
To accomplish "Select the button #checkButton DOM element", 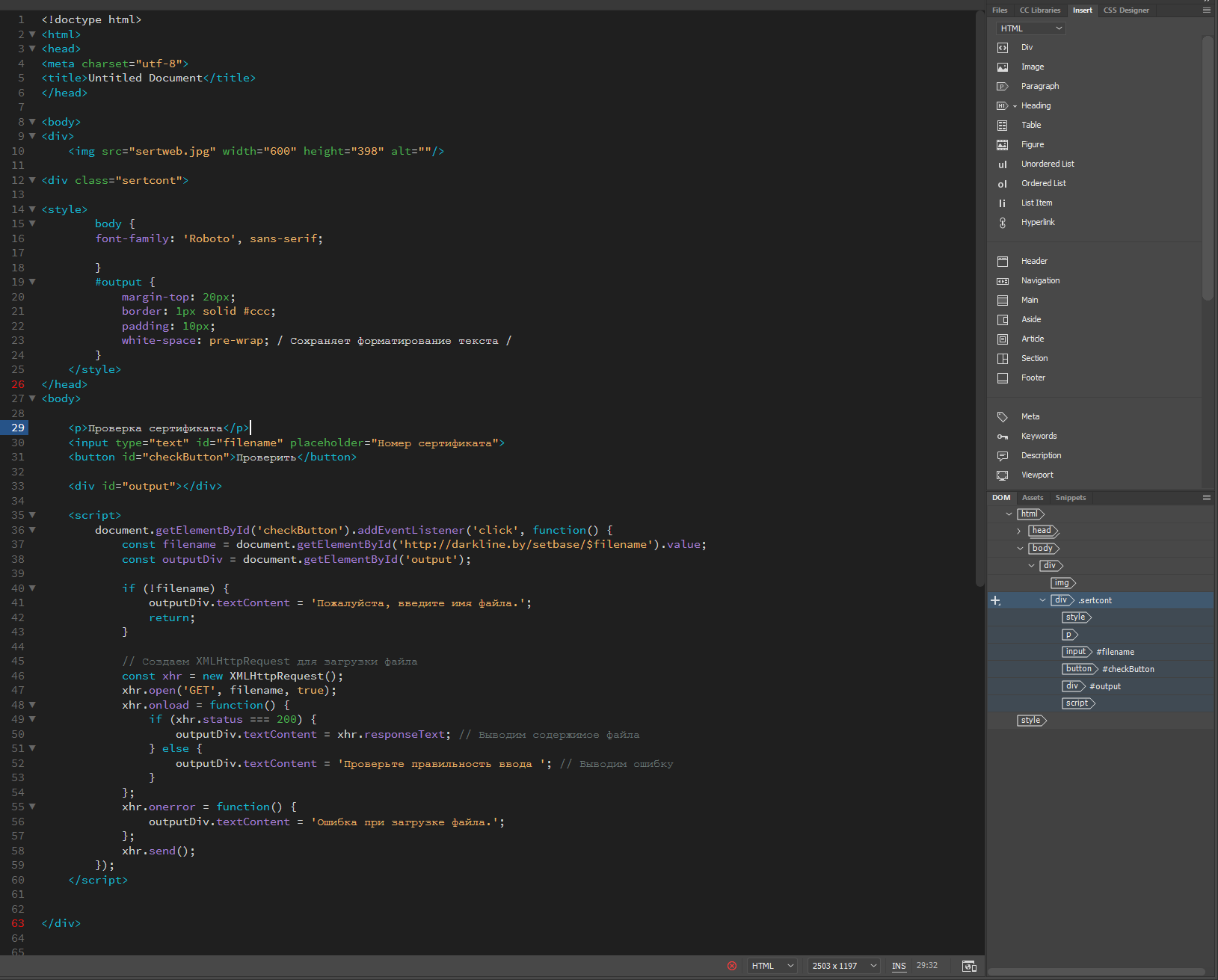I will coord(1079,669).
